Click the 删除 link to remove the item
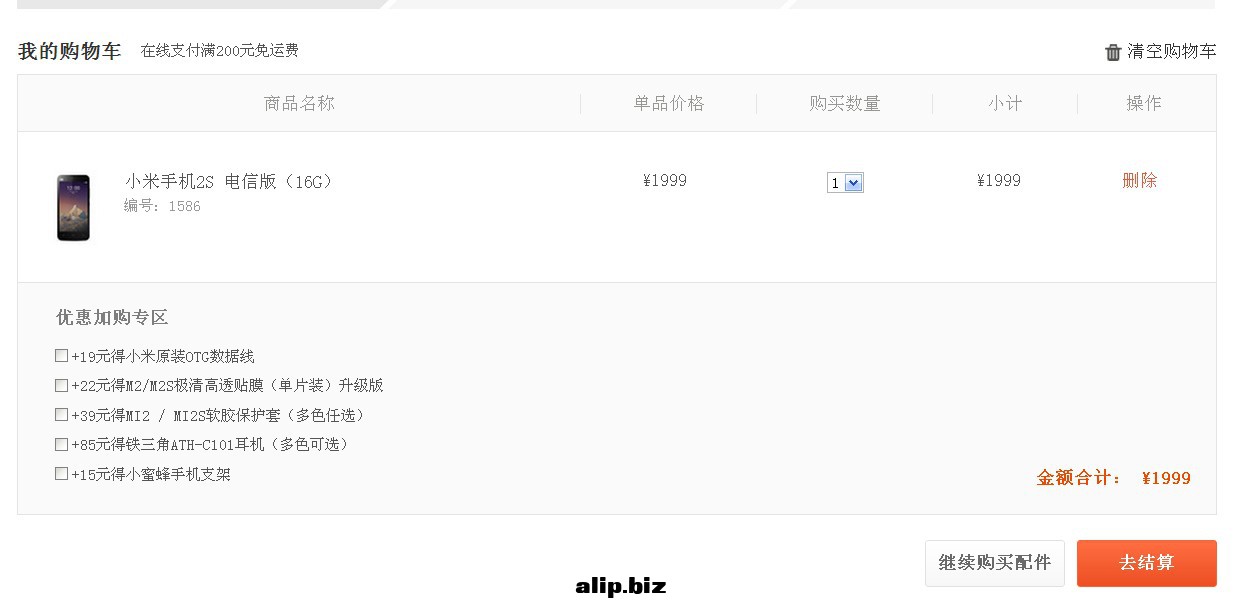Screen dimensions: 1239x603 [1140, 180]
